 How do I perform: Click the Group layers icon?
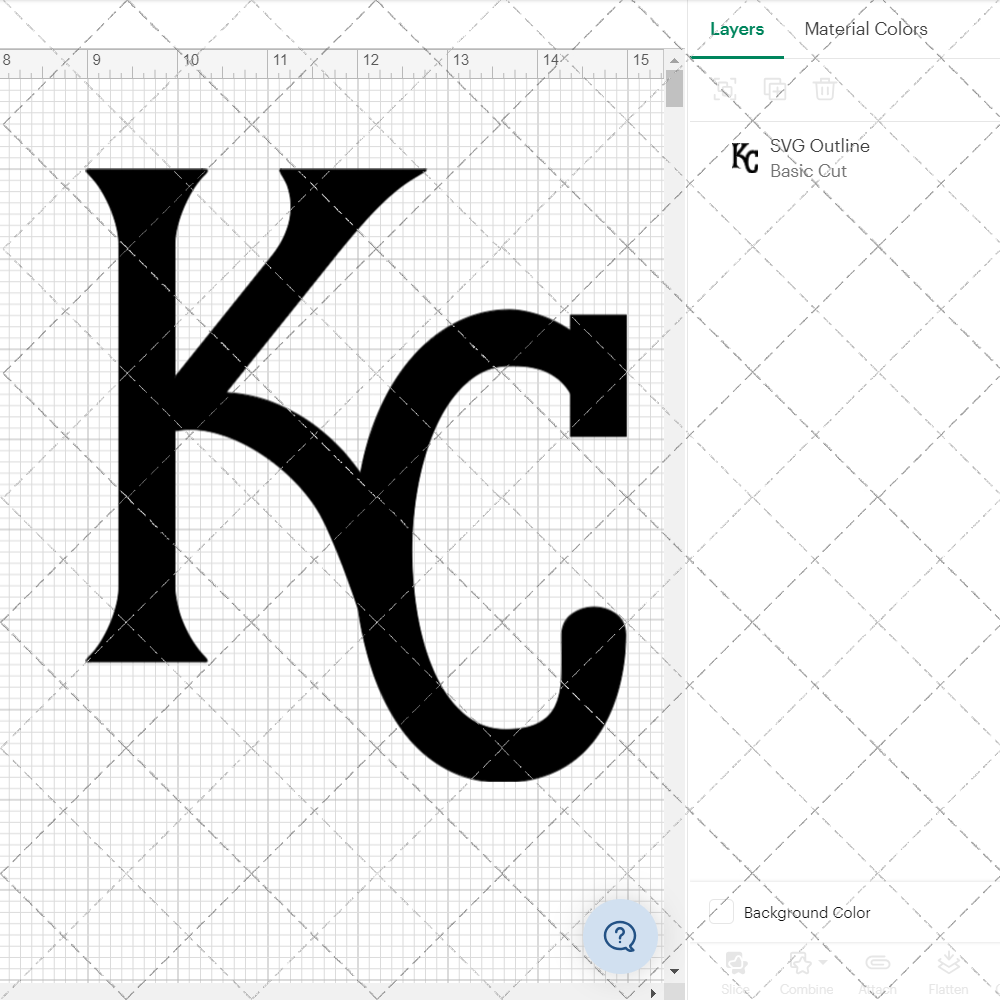click(724, 89)
